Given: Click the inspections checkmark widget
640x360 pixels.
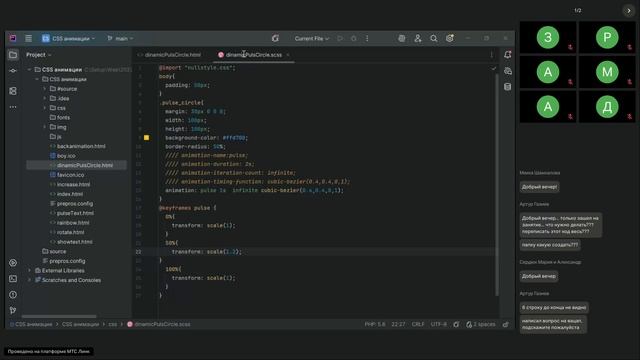Looking at the screenshot, I should point(493,68).
